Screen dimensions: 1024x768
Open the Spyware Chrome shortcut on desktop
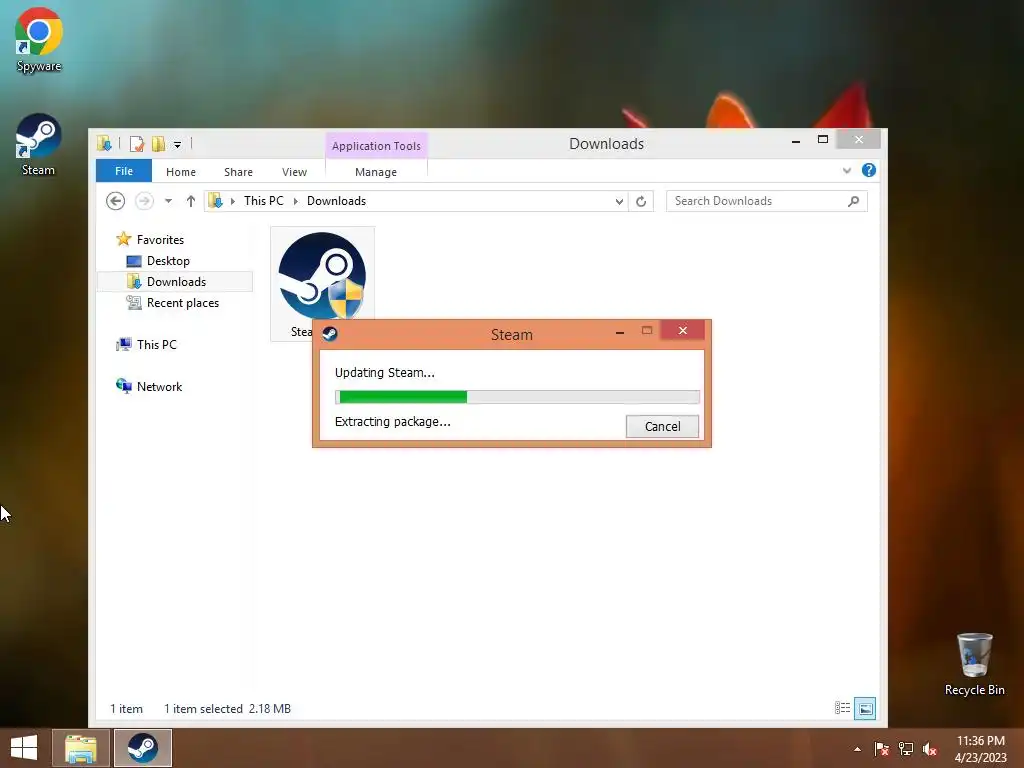click(x=39, y=40)
